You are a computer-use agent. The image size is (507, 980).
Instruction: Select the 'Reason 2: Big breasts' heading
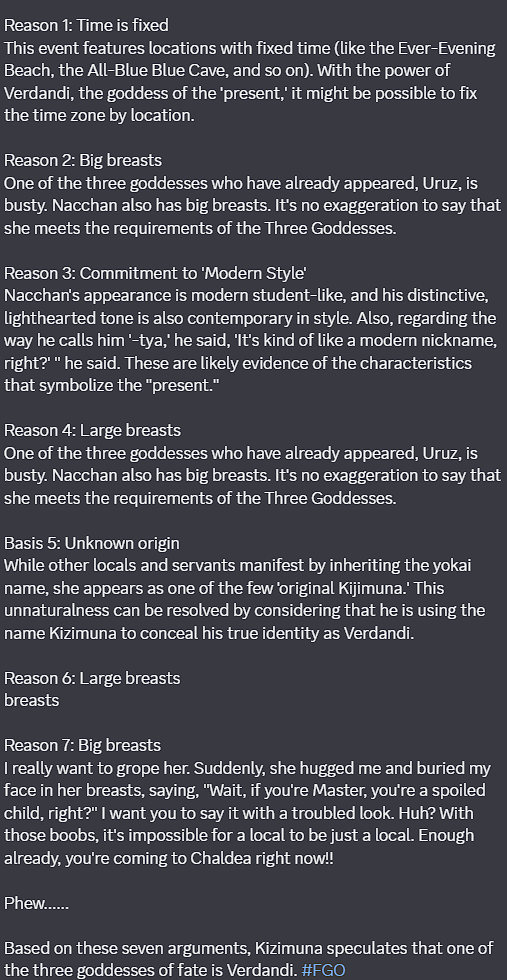click(x=83, y=161)
